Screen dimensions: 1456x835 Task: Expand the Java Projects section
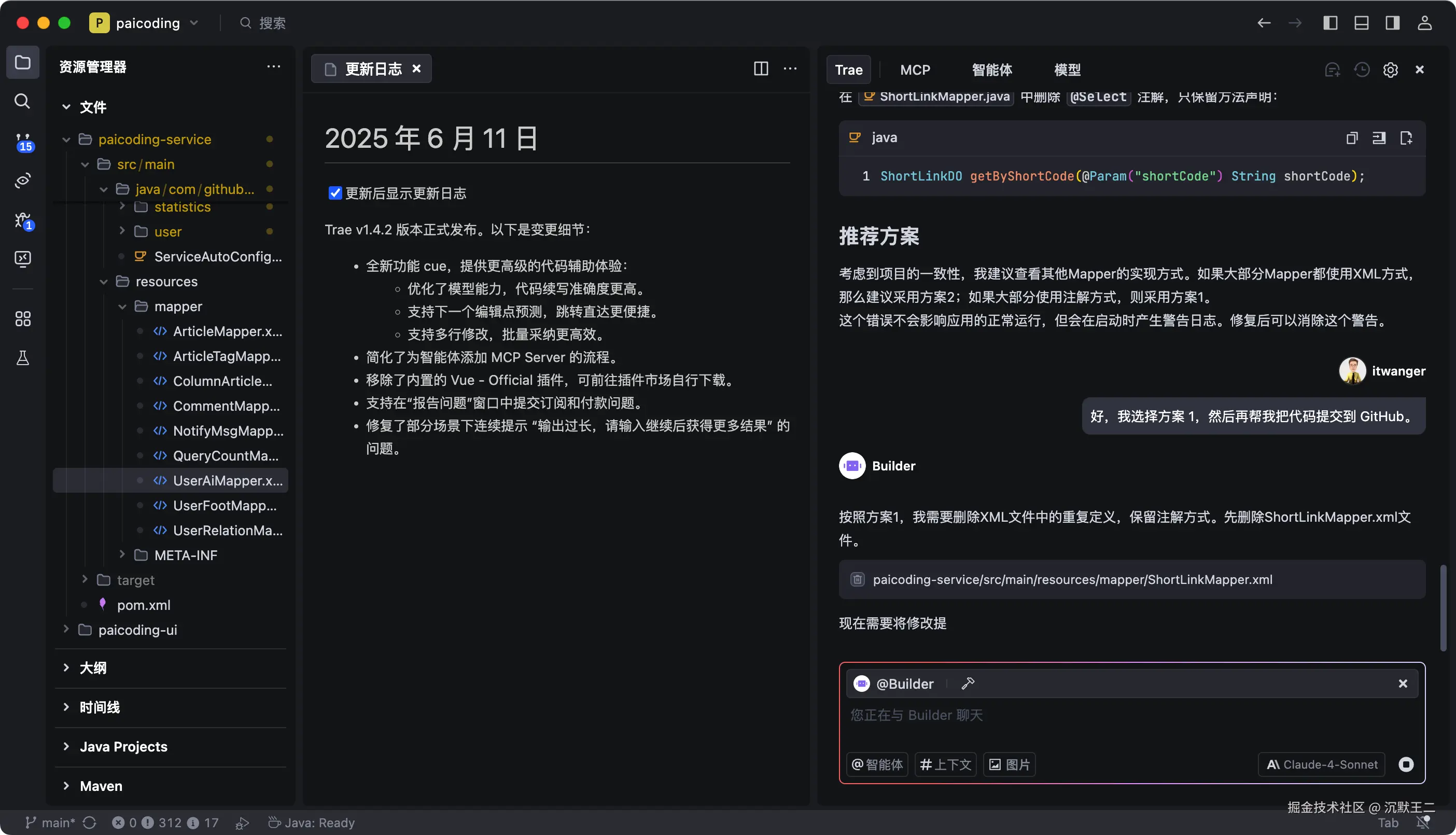(123, 747)
